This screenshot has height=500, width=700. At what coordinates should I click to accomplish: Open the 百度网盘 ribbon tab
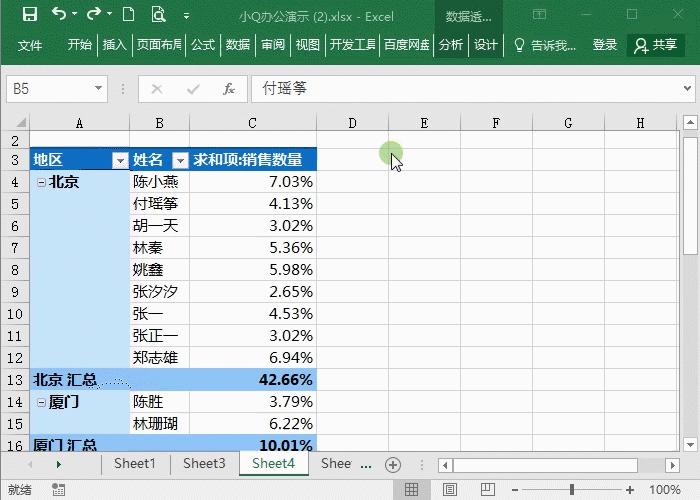pos(406,45)
